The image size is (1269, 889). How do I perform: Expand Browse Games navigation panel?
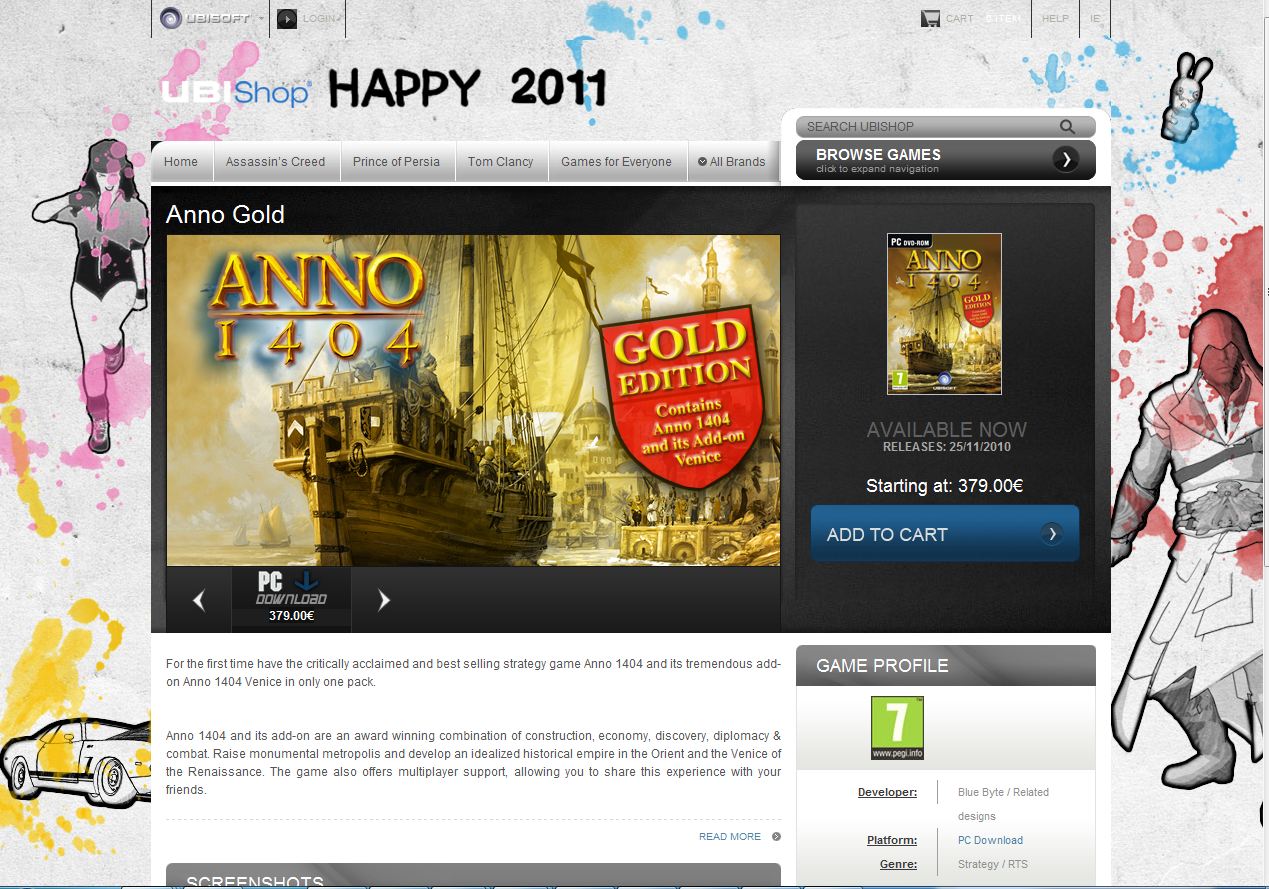click(946, 160)
